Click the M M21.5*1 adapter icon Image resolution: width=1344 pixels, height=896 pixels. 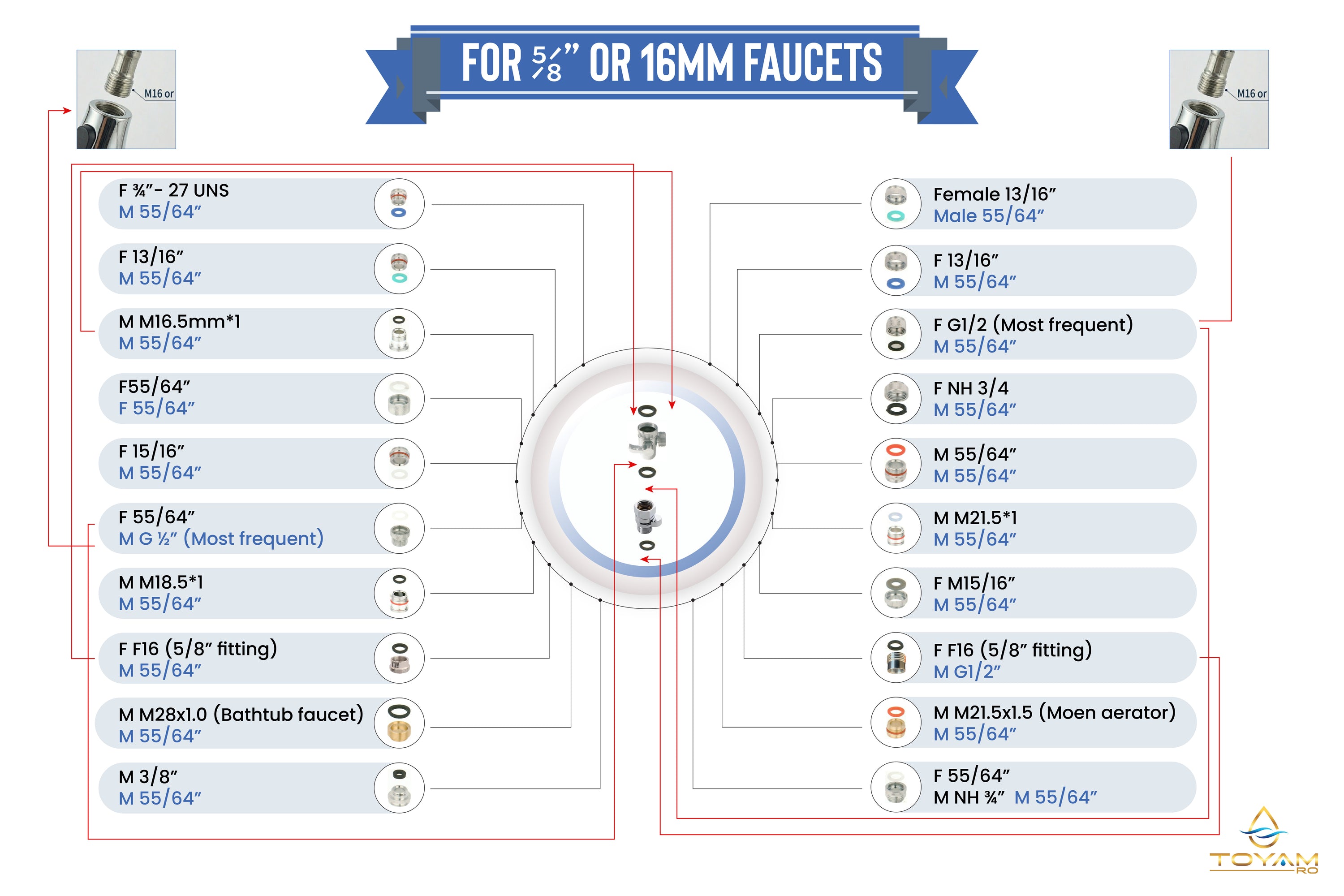pyautogui.click(x=896, y=528)
